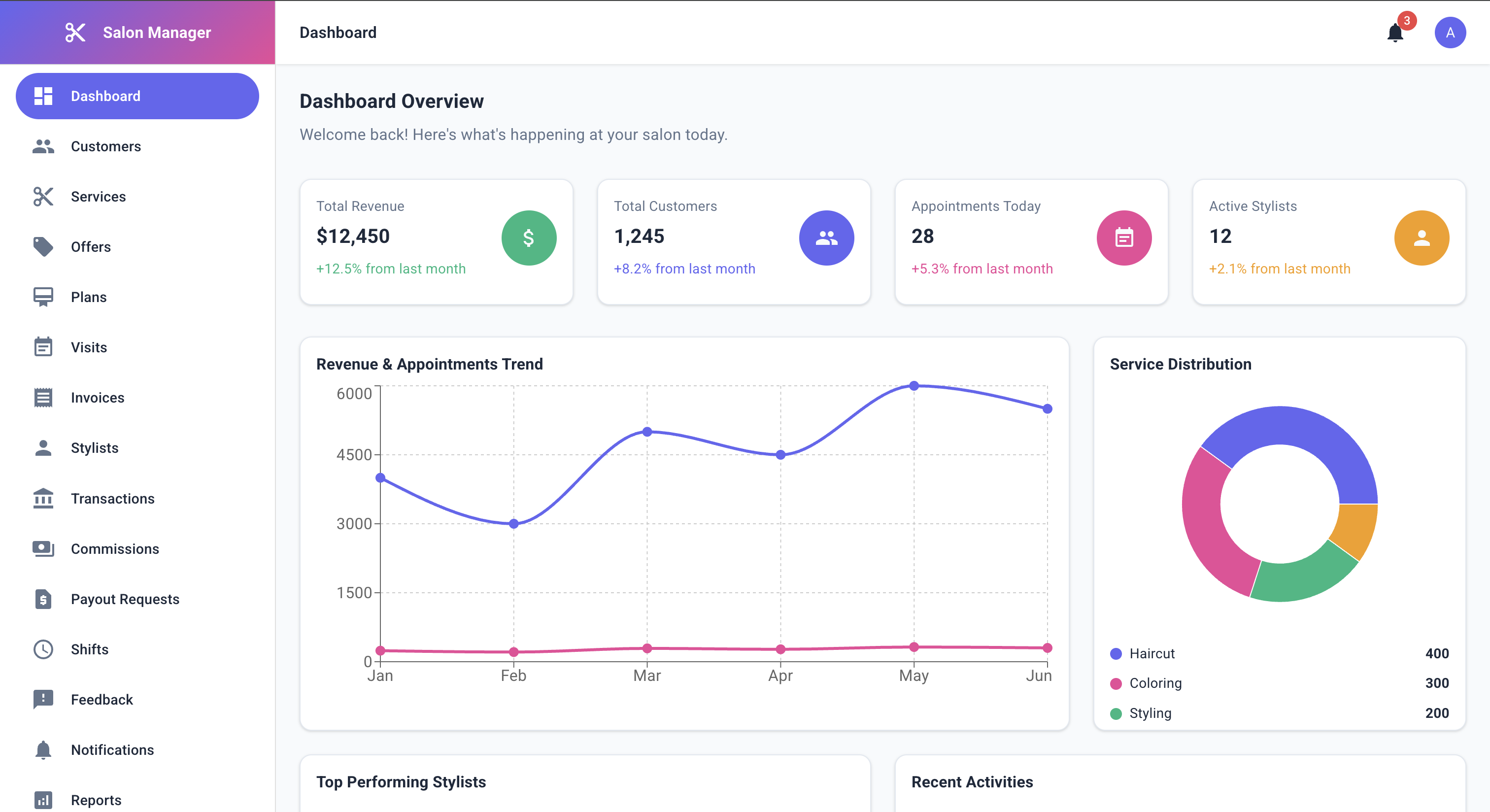This screenshot has width=1490, height=812.
Task: Select the active Dashboard button
Action: pos(137,96)
